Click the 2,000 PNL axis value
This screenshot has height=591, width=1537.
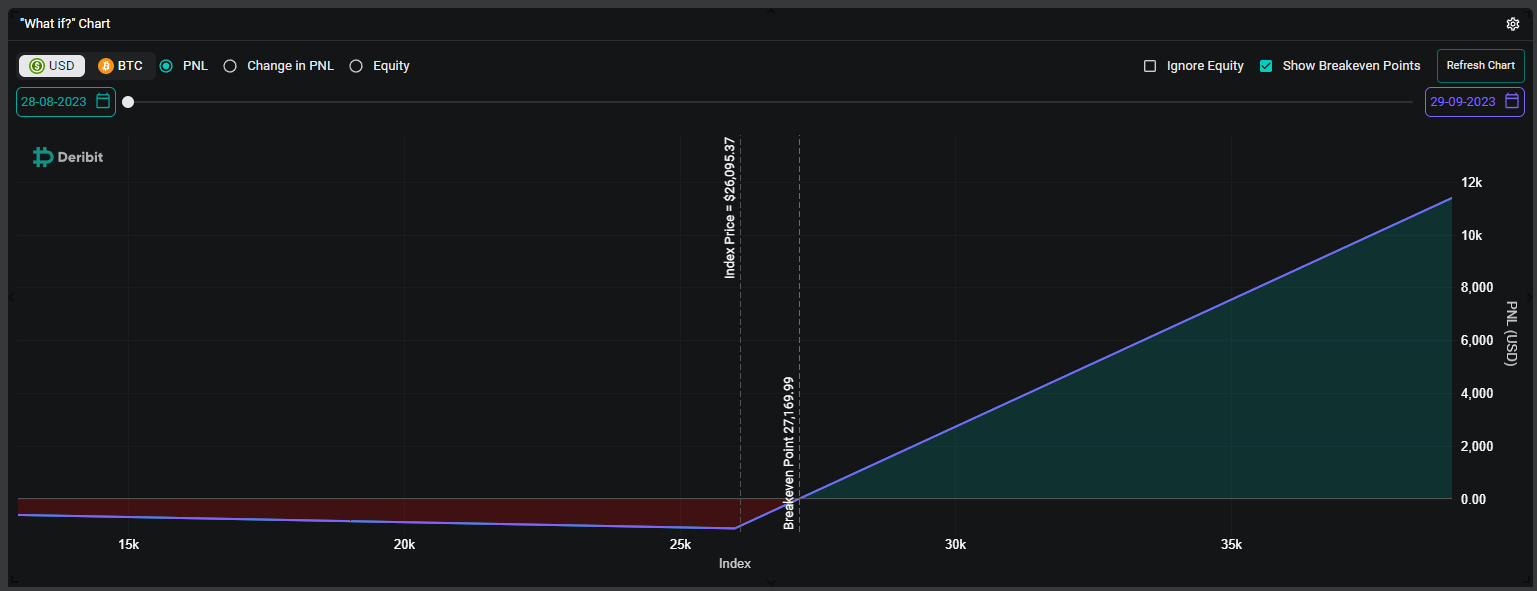(1477, 446)
